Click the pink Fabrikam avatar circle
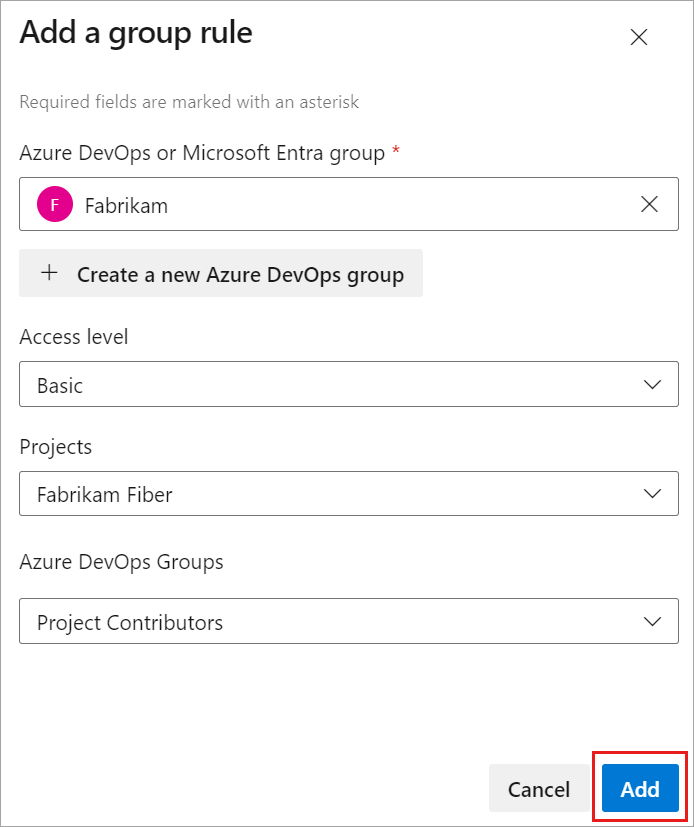The width and height of the screenshot is (694, 827). pos(55,205)
